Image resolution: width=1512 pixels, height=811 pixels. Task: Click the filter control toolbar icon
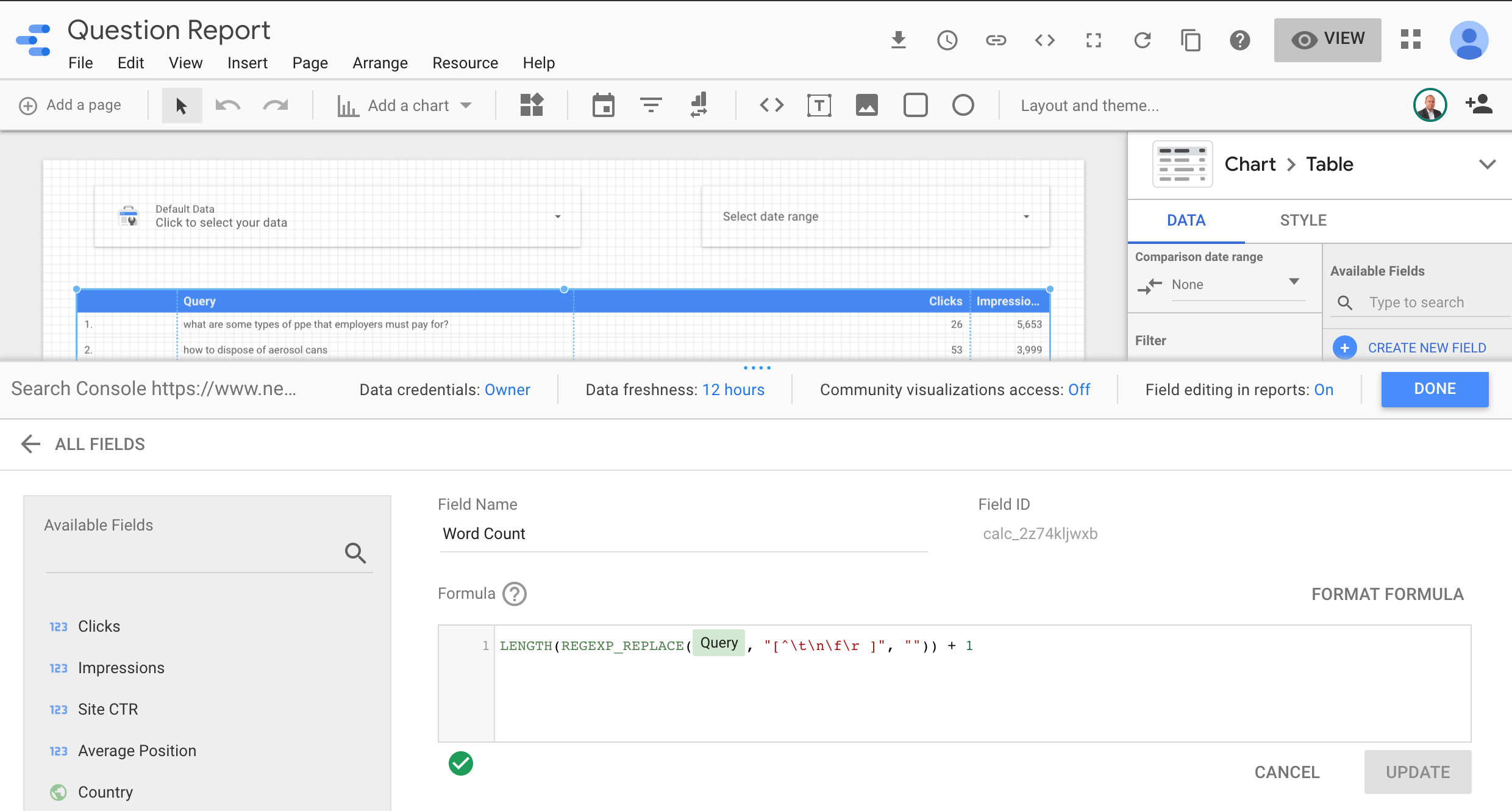click(x=651, y=105)
